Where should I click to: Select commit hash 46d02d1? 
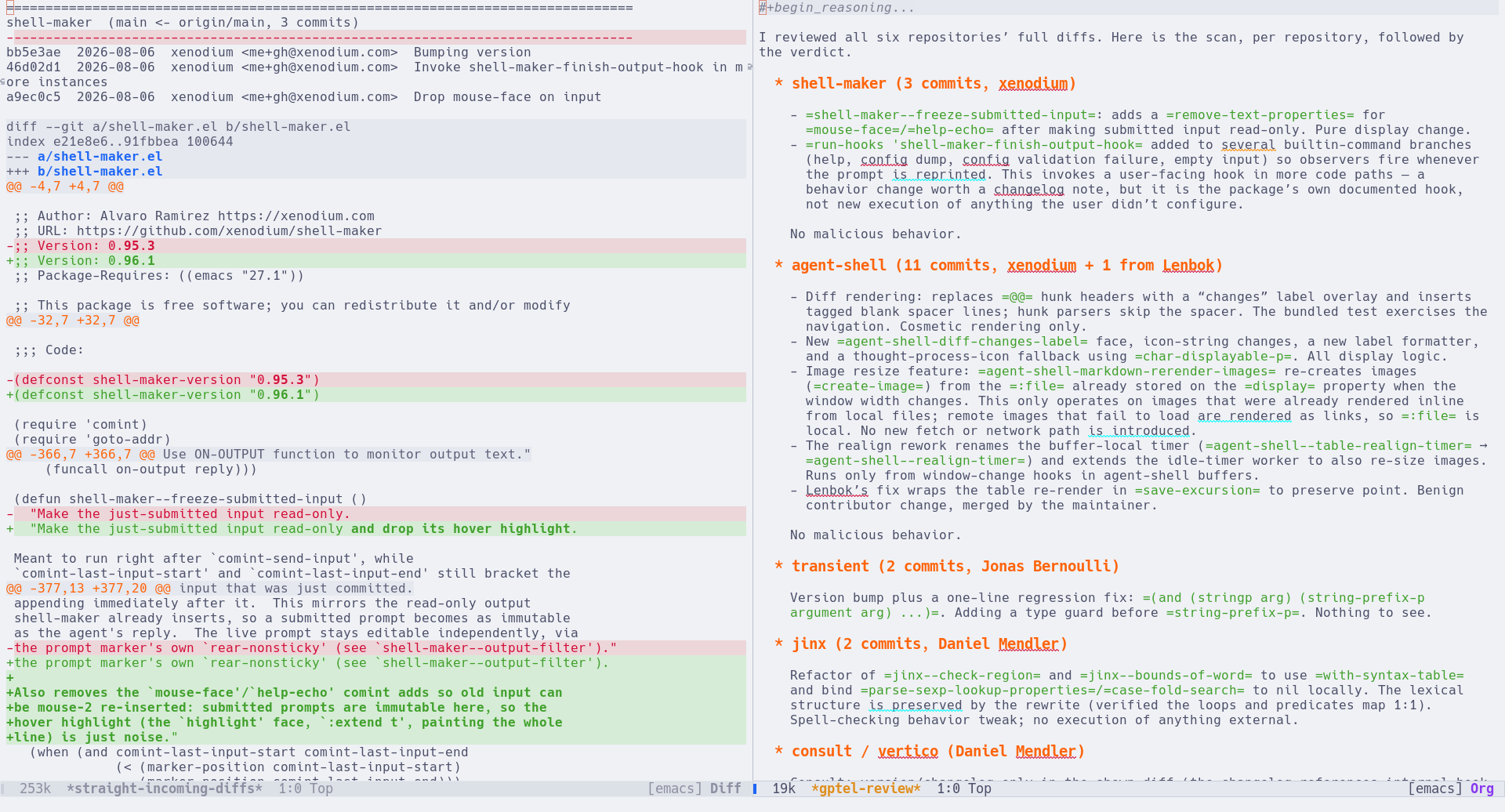(x=34, y=67)
